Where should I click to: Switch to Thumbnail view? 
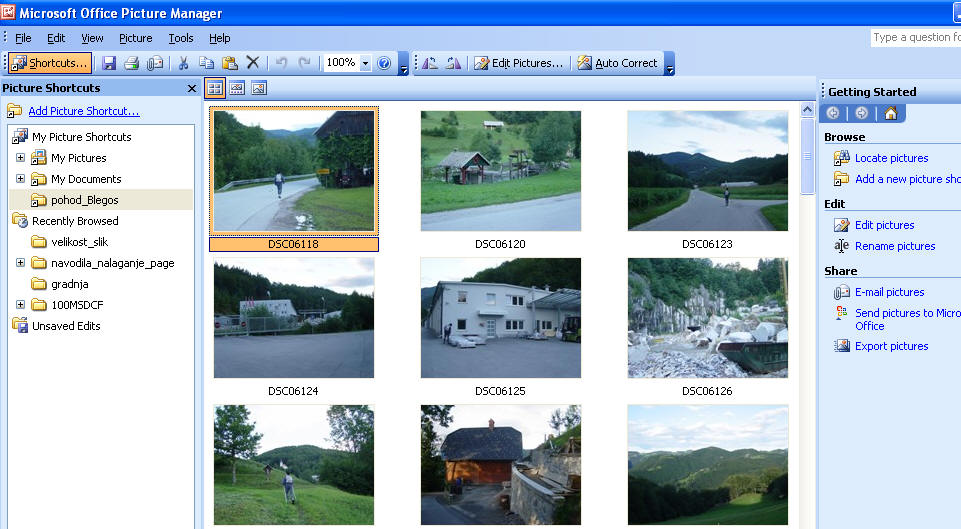coord(215,88)
